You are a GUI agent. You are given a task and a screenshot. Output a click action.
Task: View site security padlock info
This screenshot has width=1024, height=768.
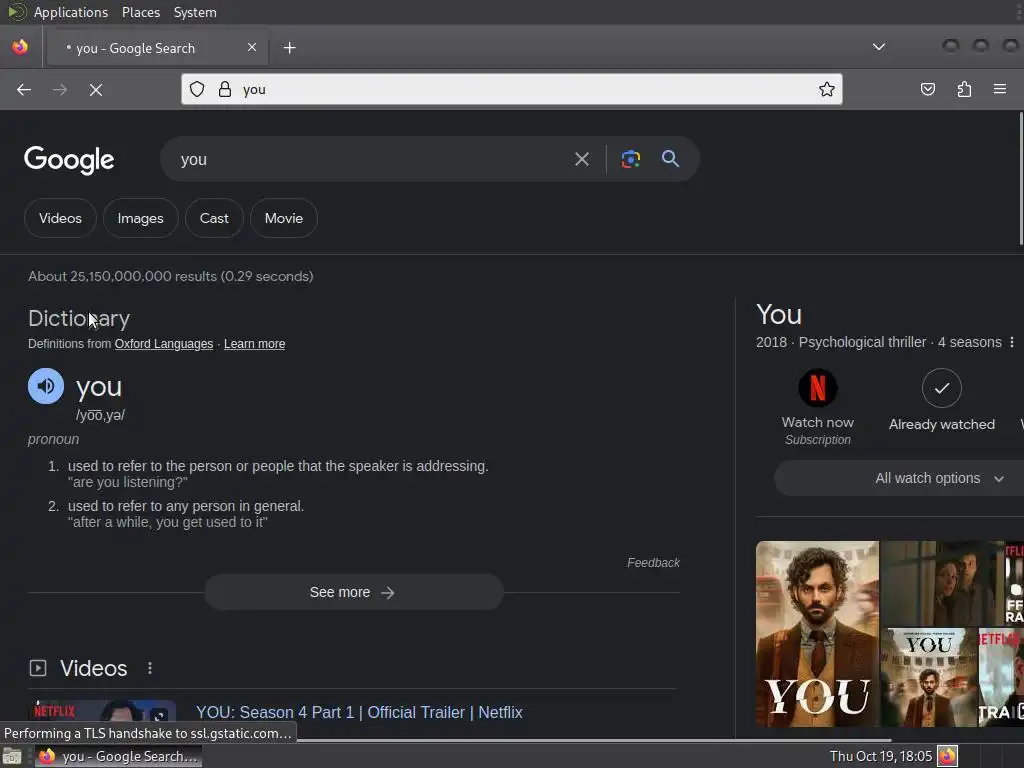(x=225, y=89)
